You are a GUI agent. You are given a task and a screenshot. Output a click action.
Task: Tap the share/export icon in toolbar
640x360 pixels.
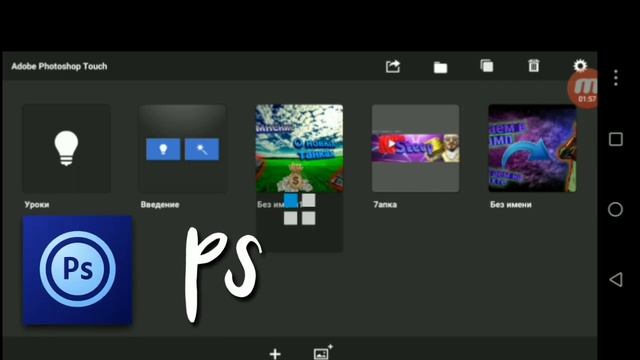coord(393,66)
